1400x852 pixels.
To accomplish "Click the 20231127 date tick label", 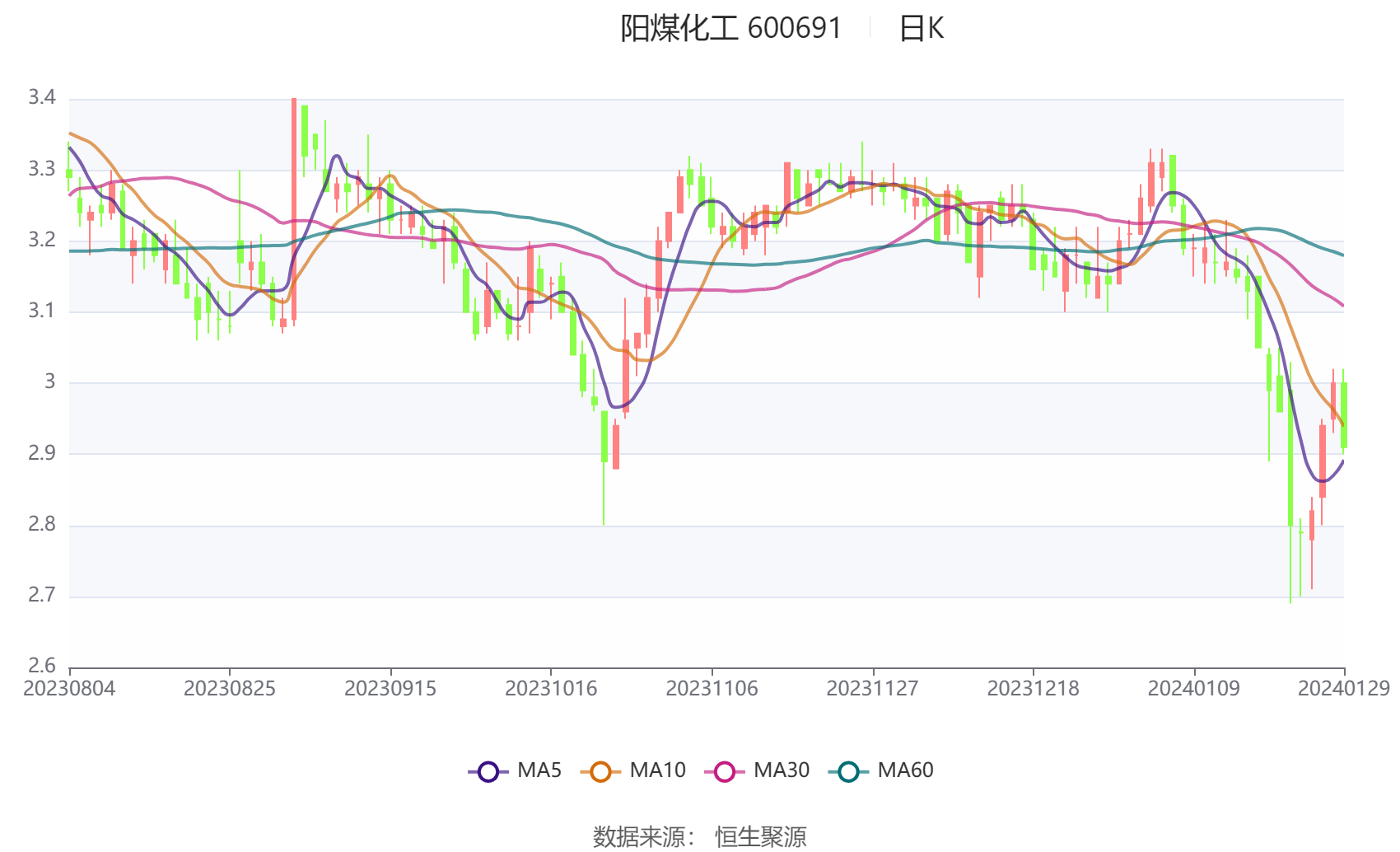I will 872,689.
